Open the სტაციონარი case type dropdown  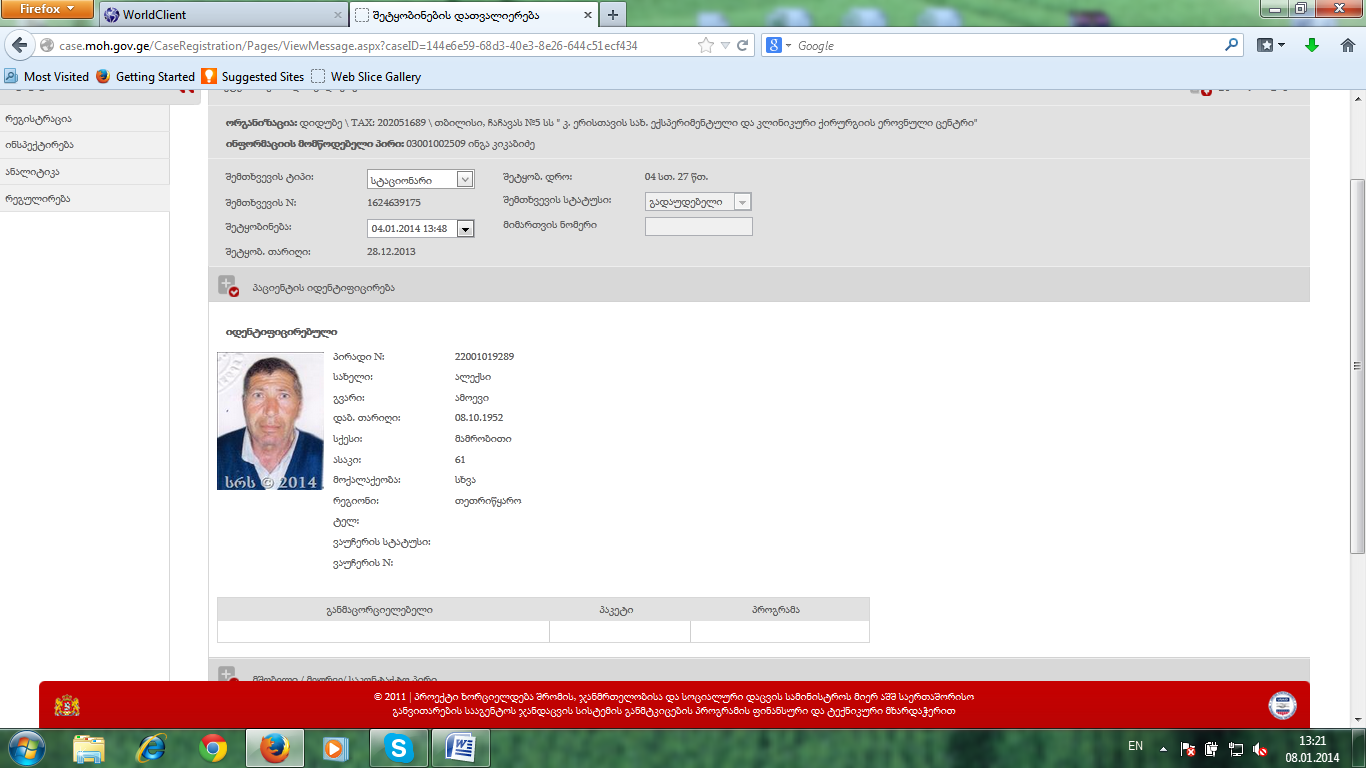point(464,180)
